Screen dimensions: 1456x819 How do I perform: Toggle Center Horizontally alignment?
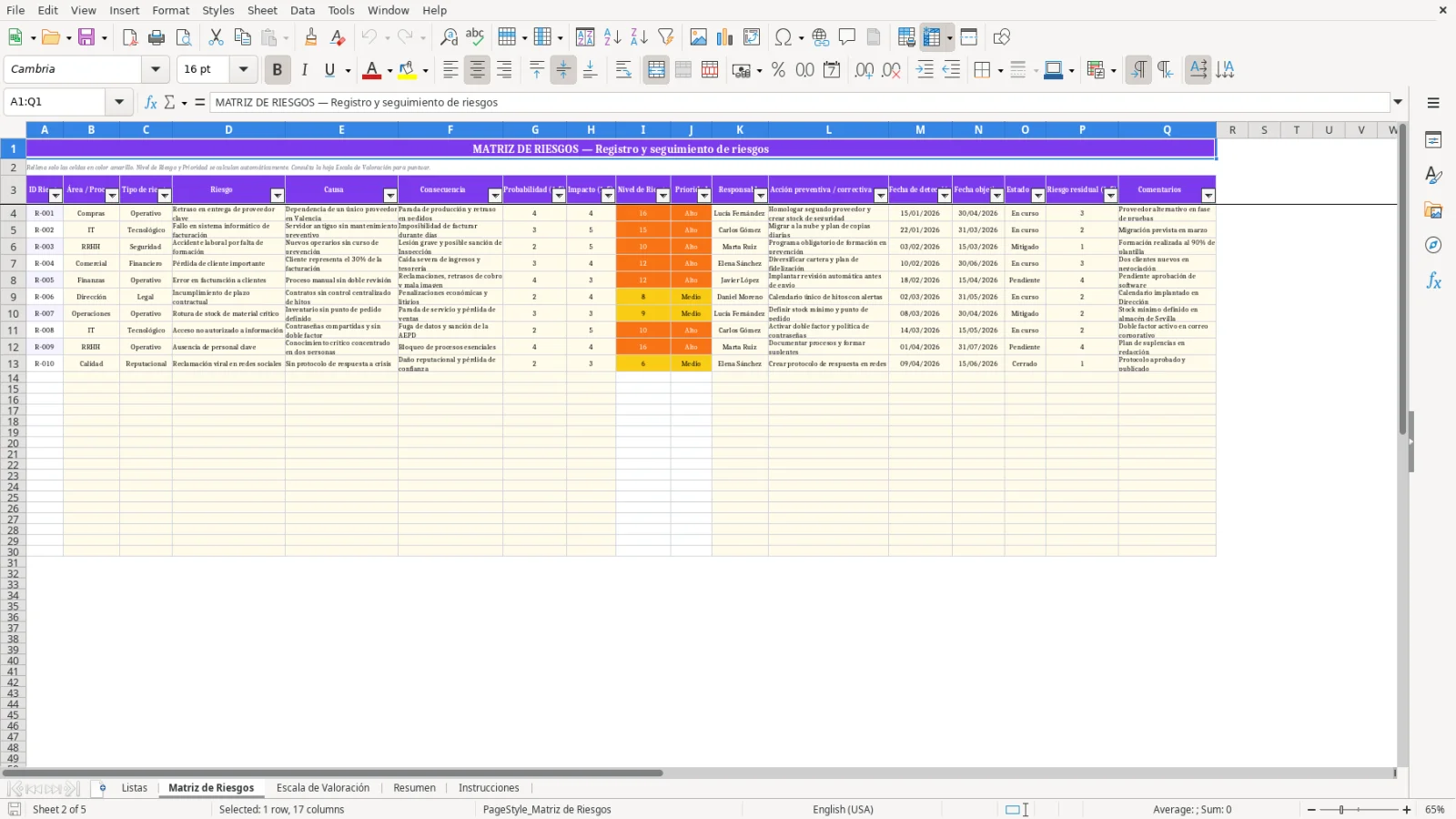pyautogui.click(x=478, y=70)
